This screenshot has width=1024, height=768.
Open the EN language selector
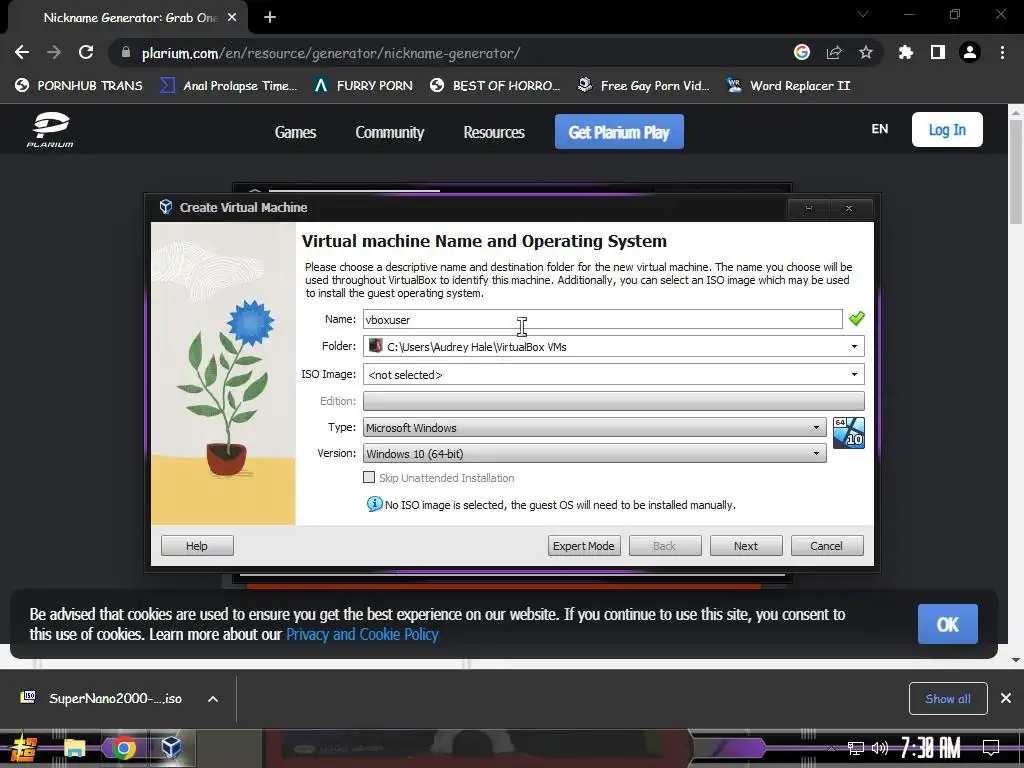(x=880, y=129)
